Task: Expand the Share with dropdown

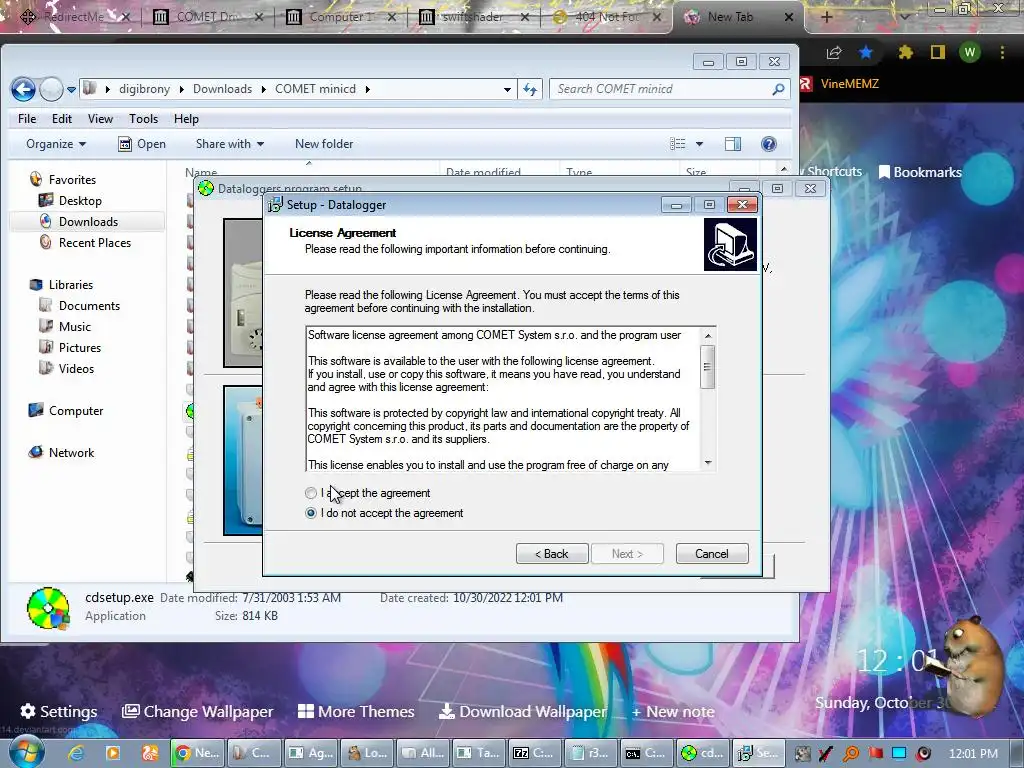Action: tap(230, 144)
